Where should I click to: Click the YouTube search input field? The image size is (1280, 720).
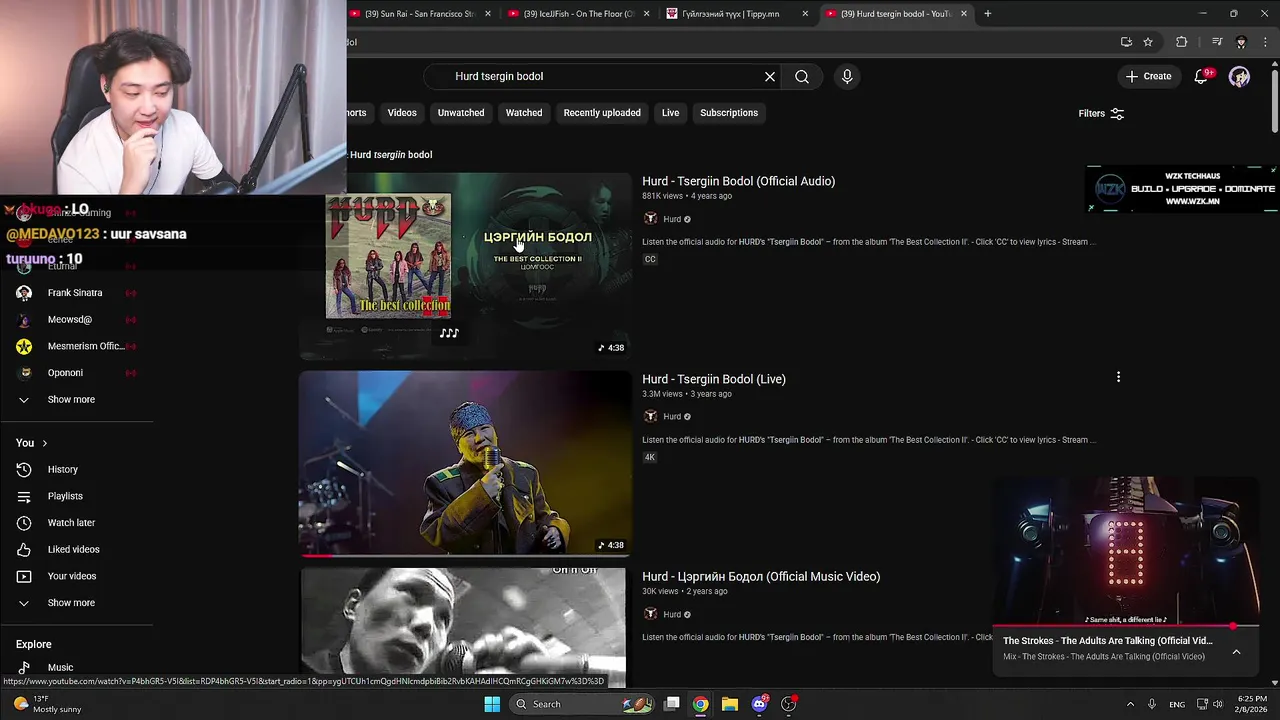click(600, 77)
